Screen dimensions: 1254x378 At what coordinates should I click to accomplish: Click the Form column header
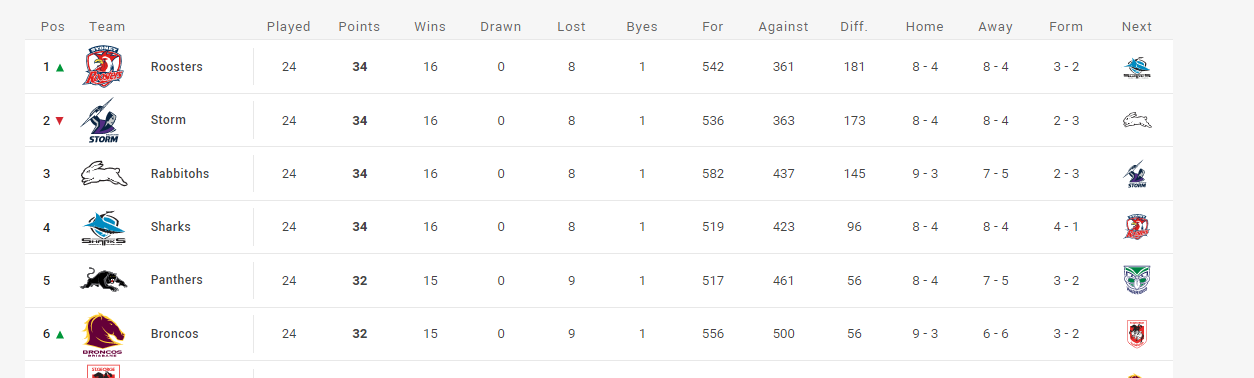click(x=1066, y=27)
